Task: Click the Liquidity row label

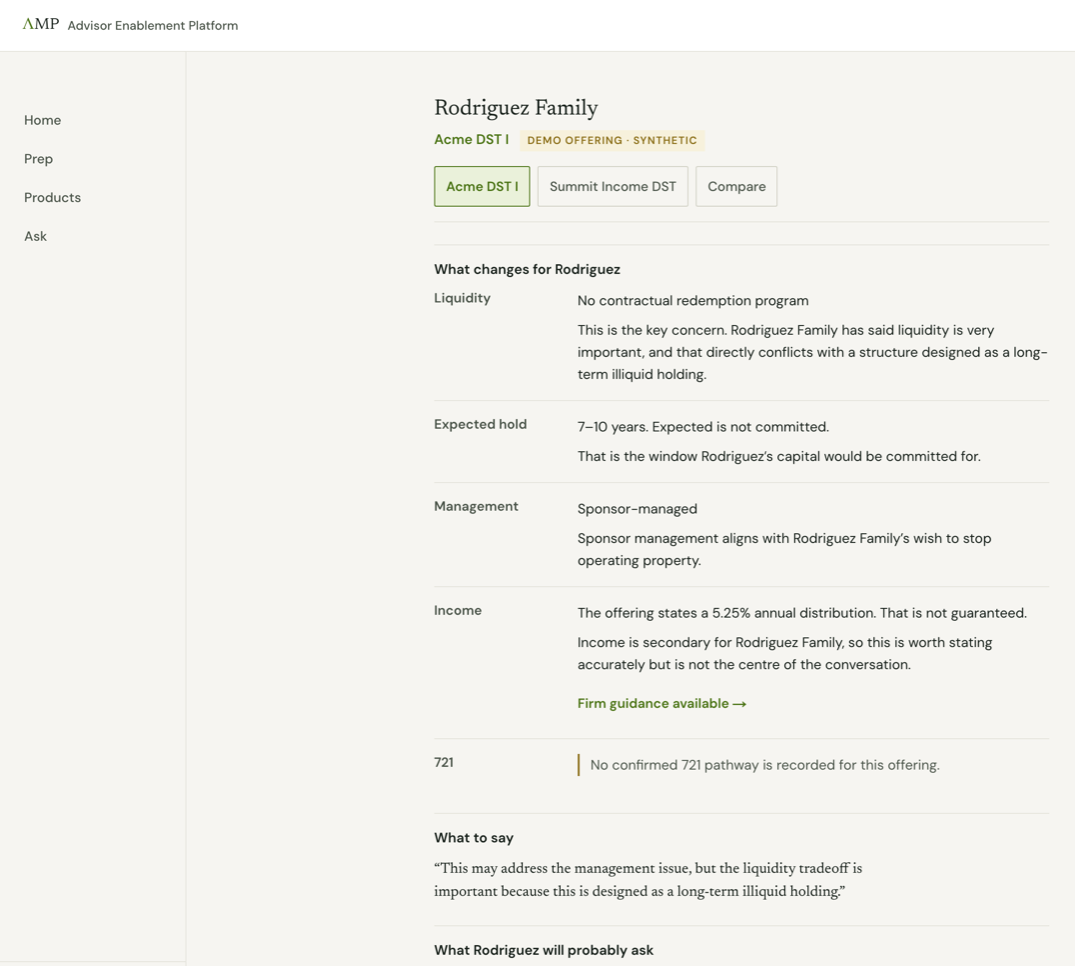Action: [x=462, y=298]
